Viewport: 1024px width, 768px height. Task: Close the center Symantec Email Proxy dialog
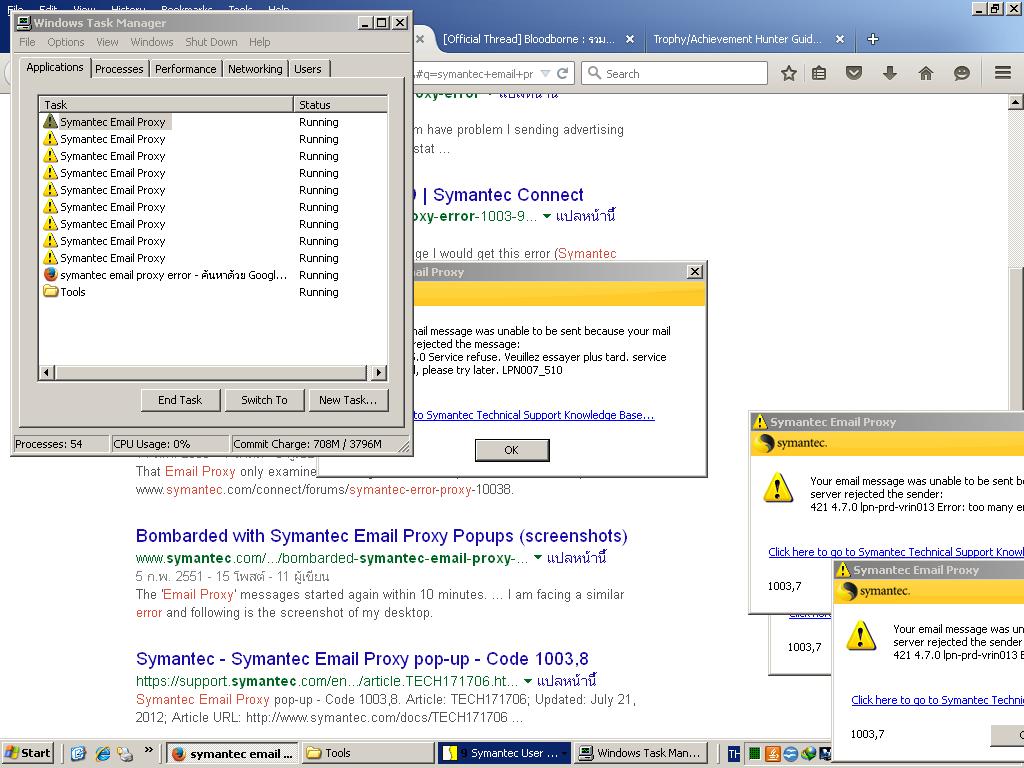(696, 272)
